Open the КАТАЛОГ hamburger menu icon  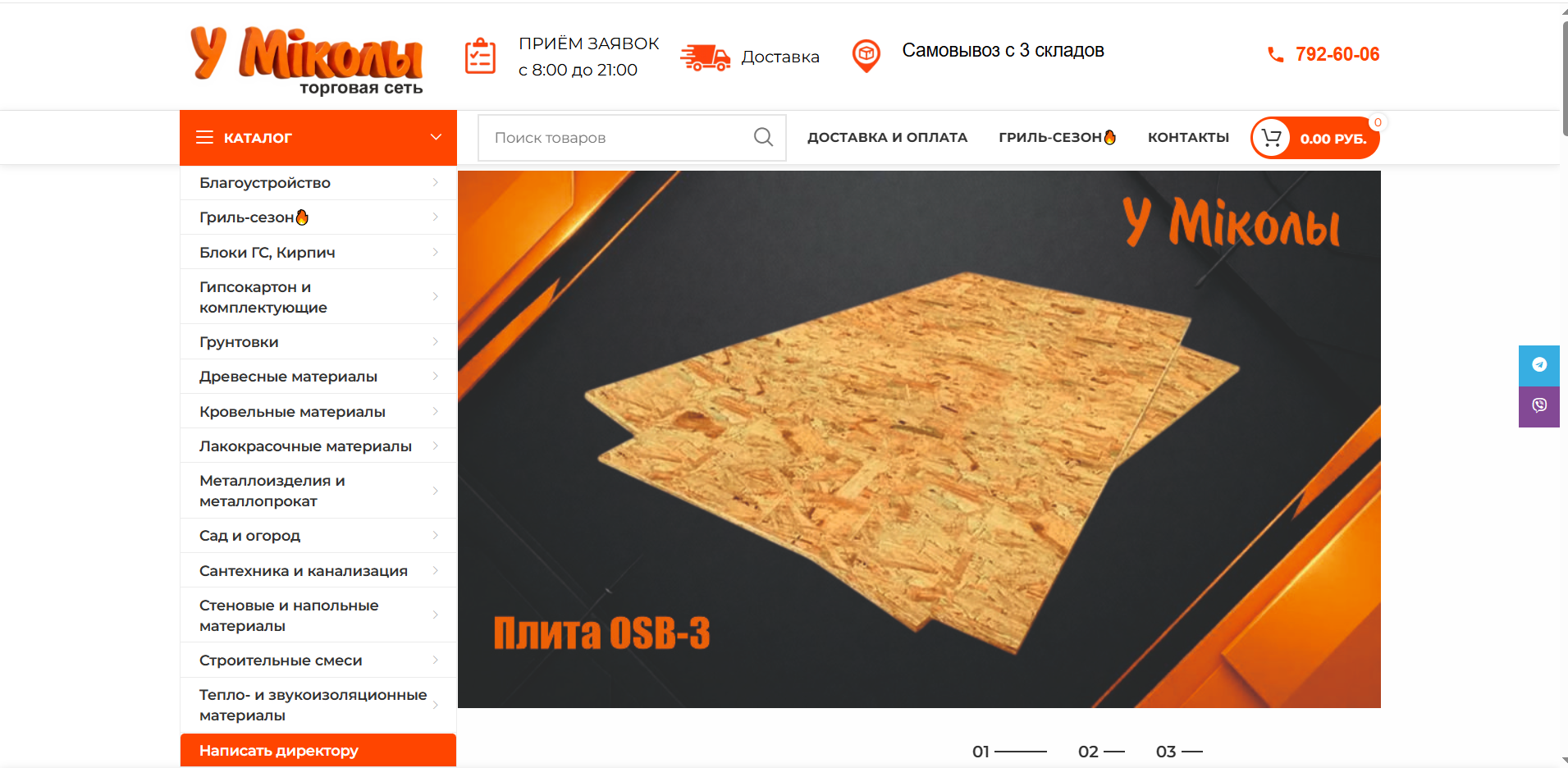(x=204, y=137)
